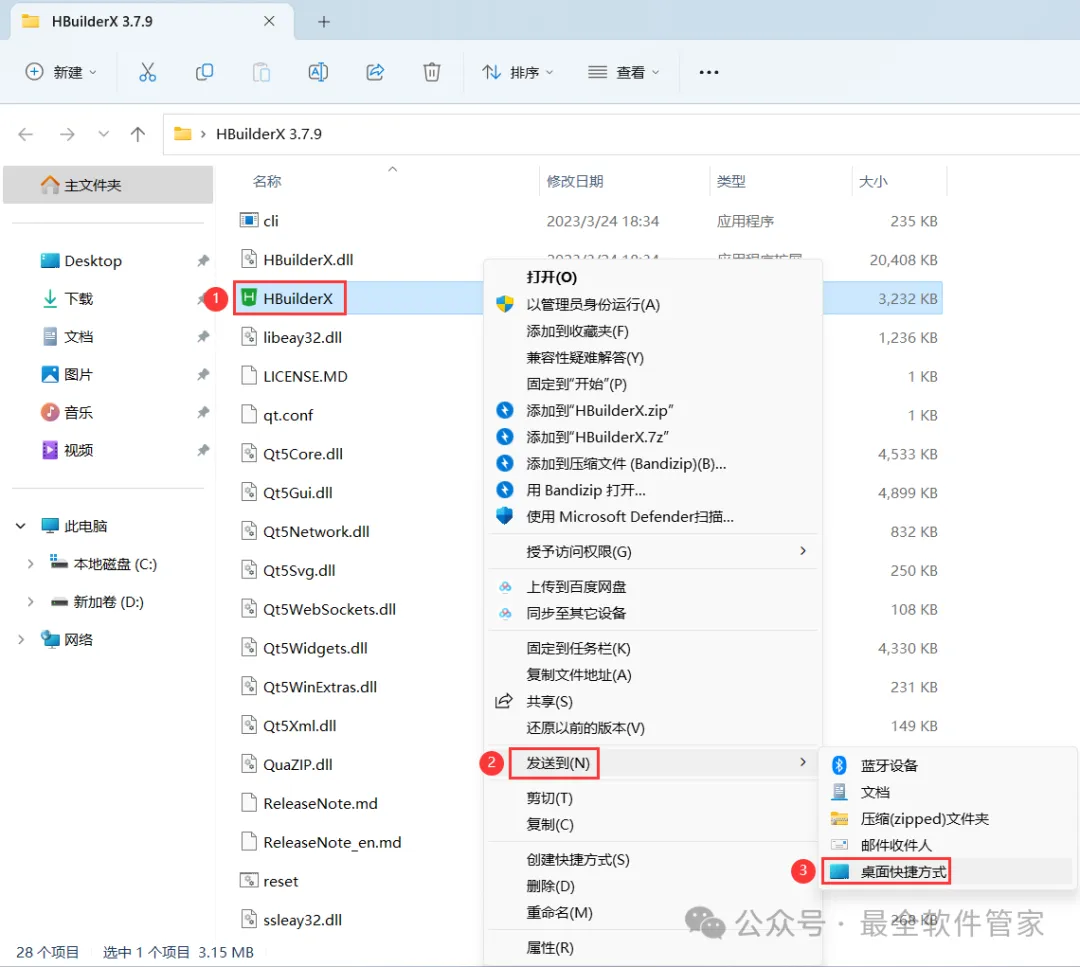Expand 授予访问权限(G) submenu
This screenshot has height=967, width=1080.
[653, 552]
